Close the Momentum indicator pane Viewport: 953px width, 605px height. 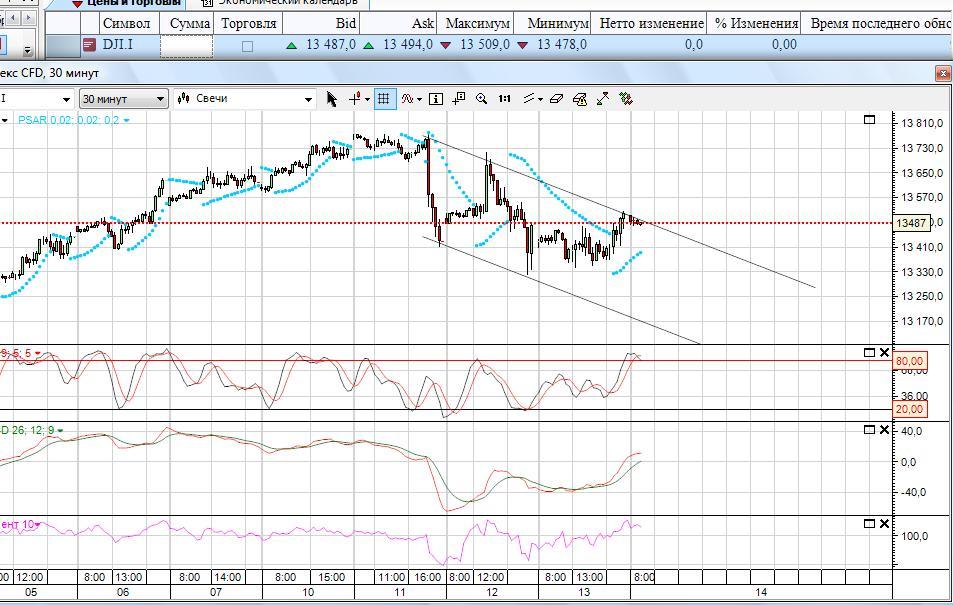click(884, 524)
